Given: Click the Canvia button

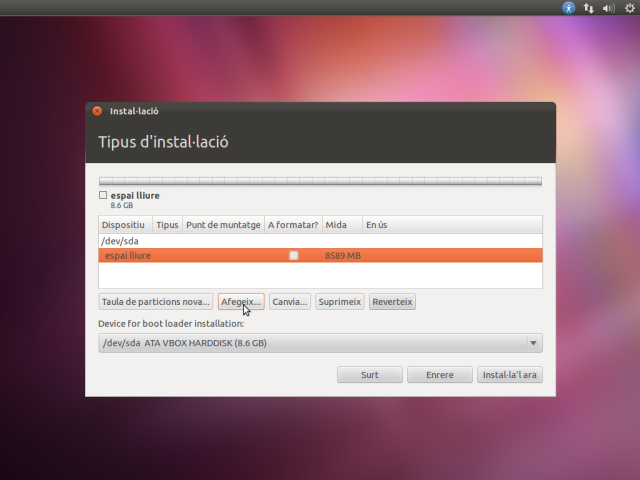Looking at the screenshot, I should click(x=290, y=302).
